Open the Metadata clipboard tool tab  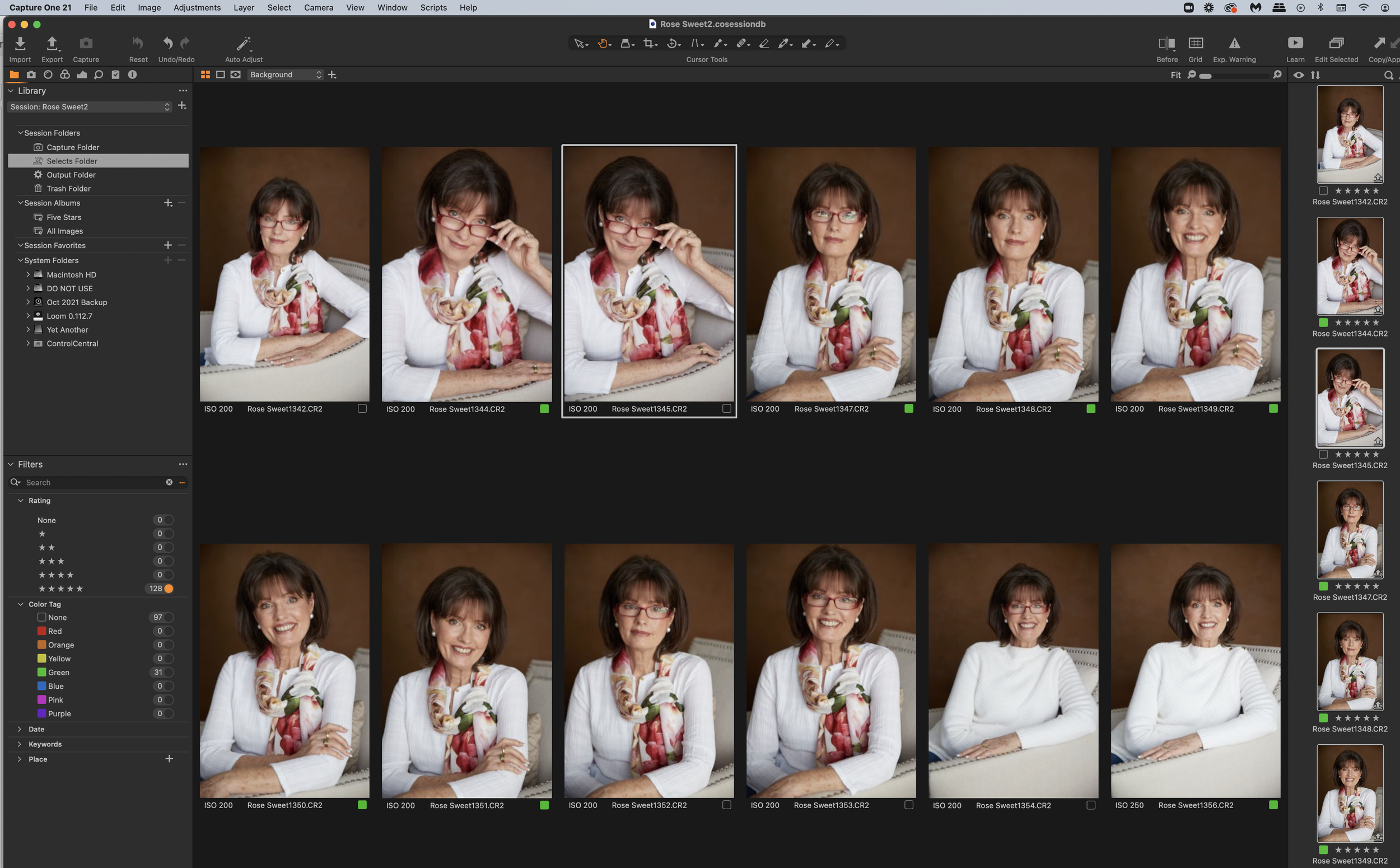pos(115,74)
